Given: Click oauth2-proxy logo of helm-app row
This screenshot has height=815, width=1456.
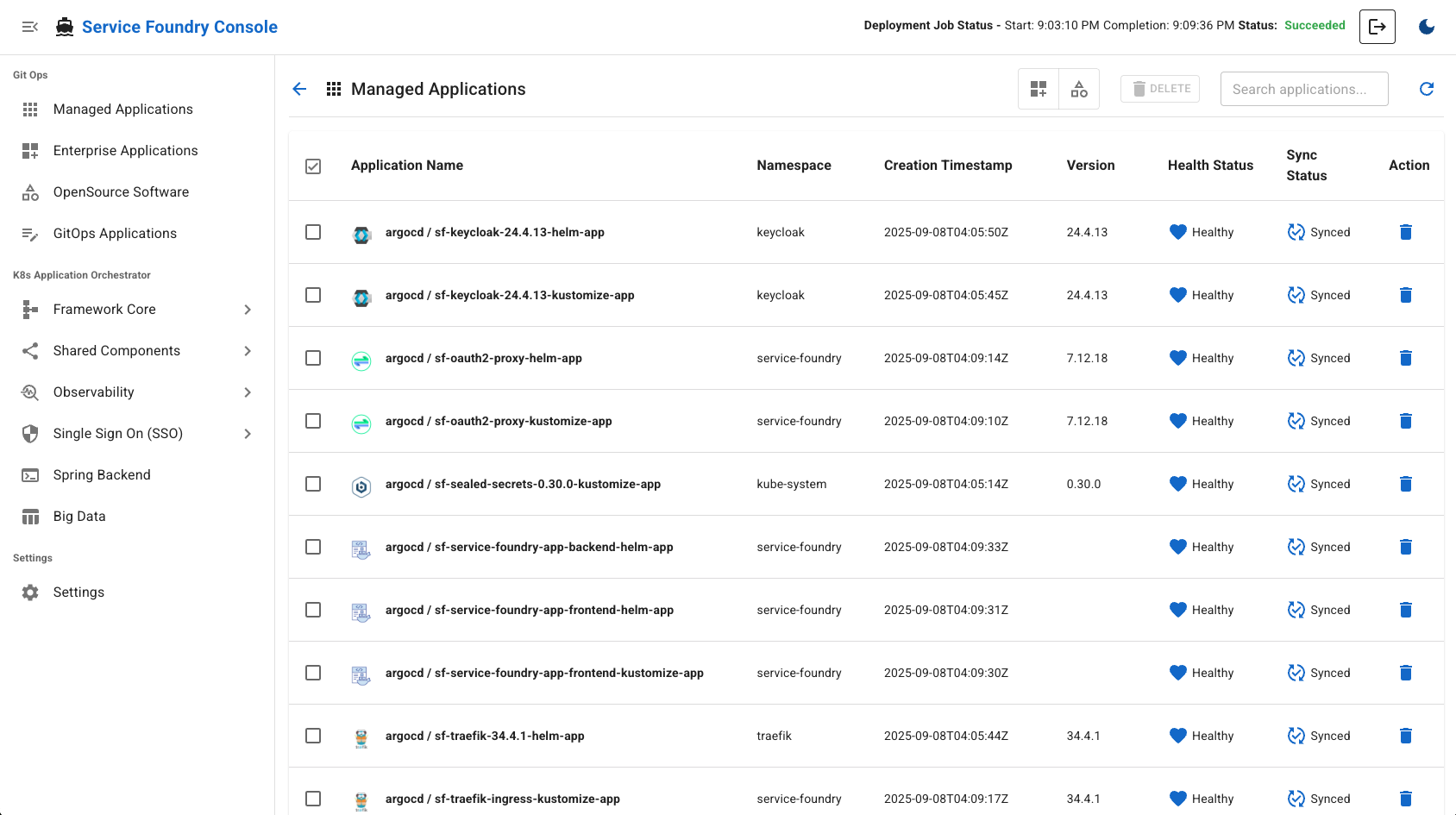Looking at the screenshot, I should 361,360.
